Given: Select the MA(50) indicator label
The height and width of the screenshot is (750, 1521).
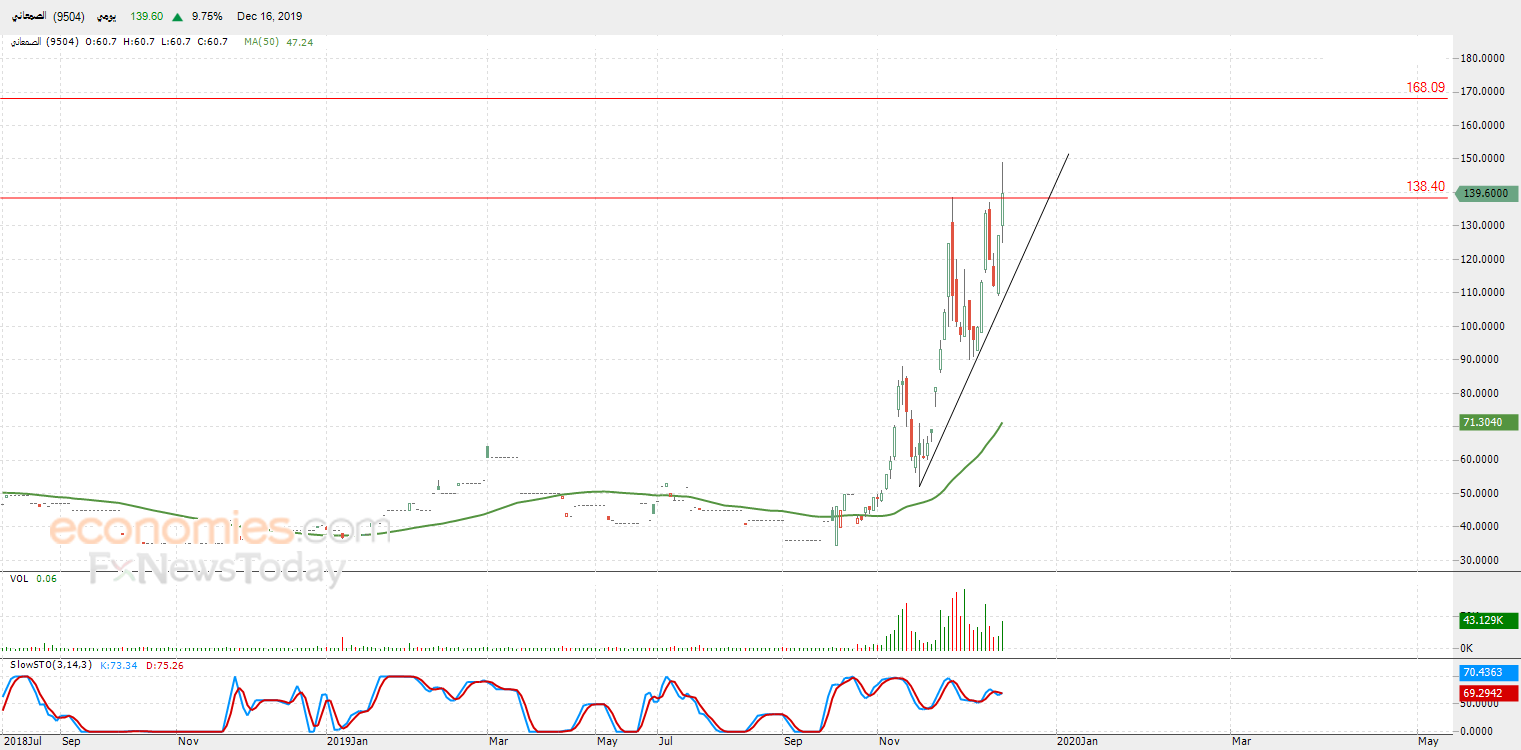Looking at the screenshot, I should pos(262,42).
